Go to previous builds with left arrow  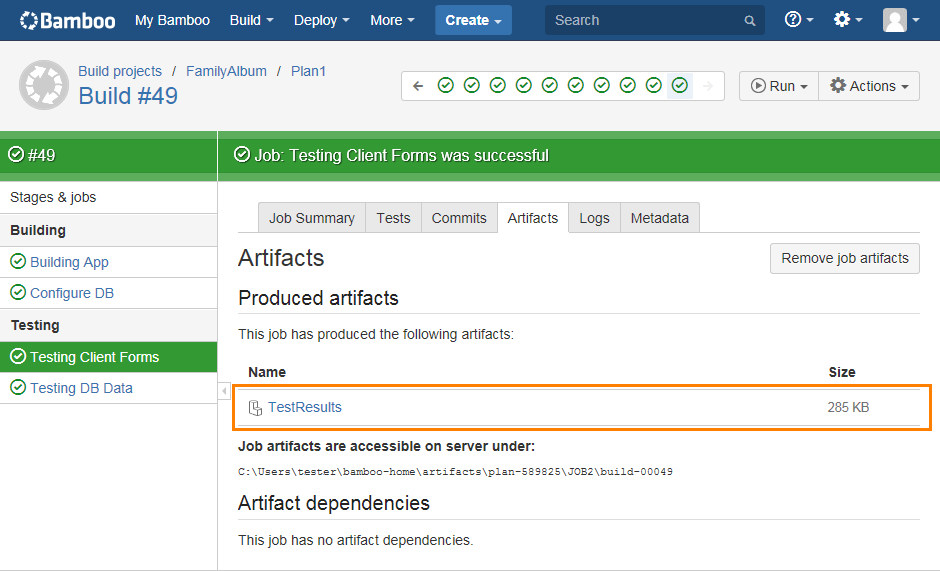click(418, 86)
